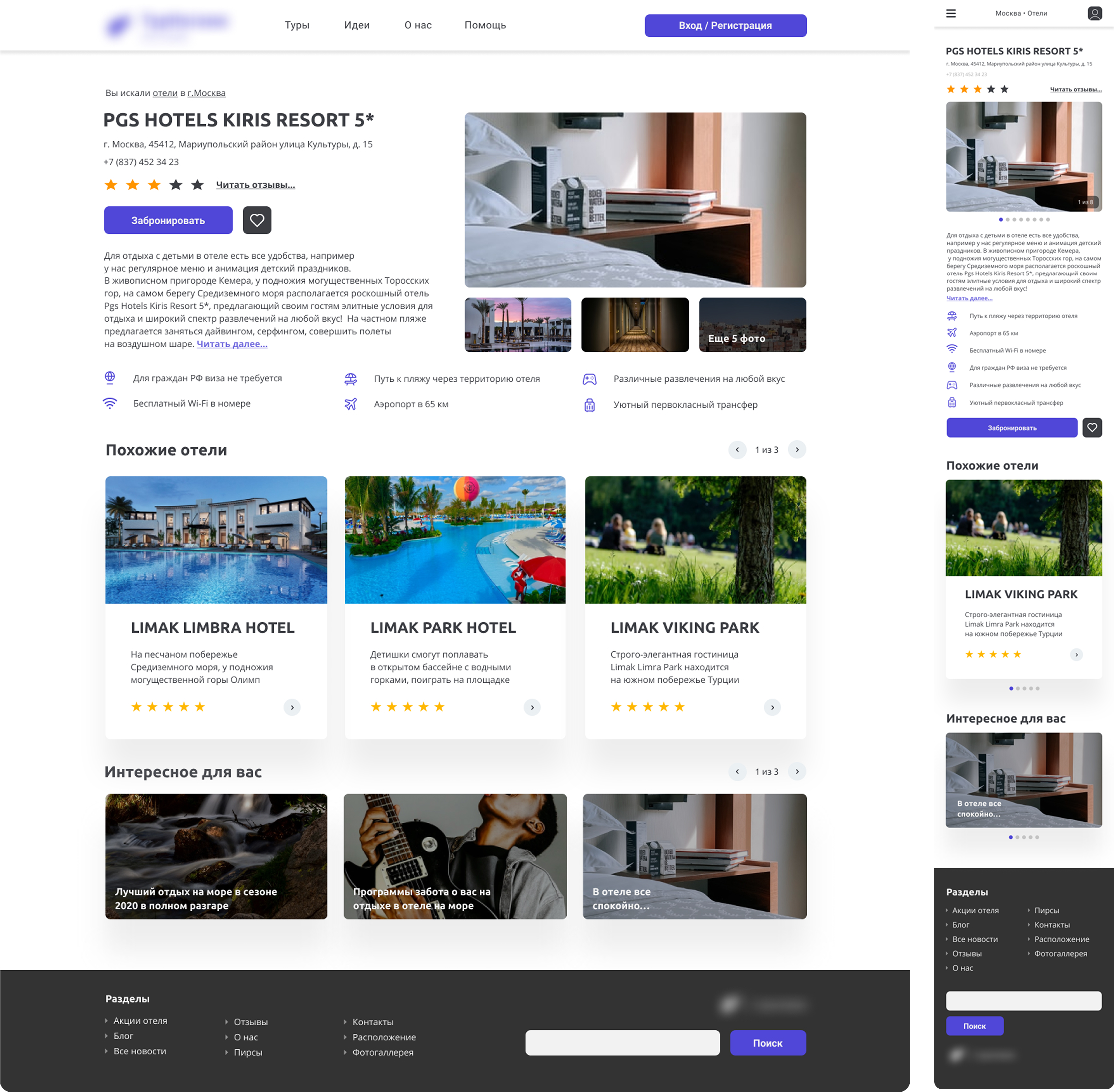Open Программы забота о вас article card
Image resolution: width=1114 pixels, height=1092 pixels.
[x=456, y=856]
